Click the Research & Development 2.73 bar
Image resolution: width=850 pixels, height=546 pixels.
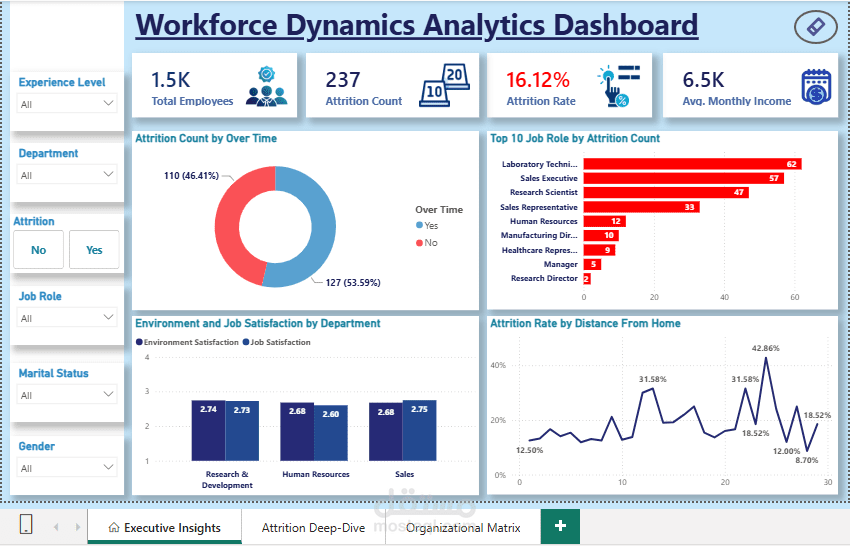242,431
